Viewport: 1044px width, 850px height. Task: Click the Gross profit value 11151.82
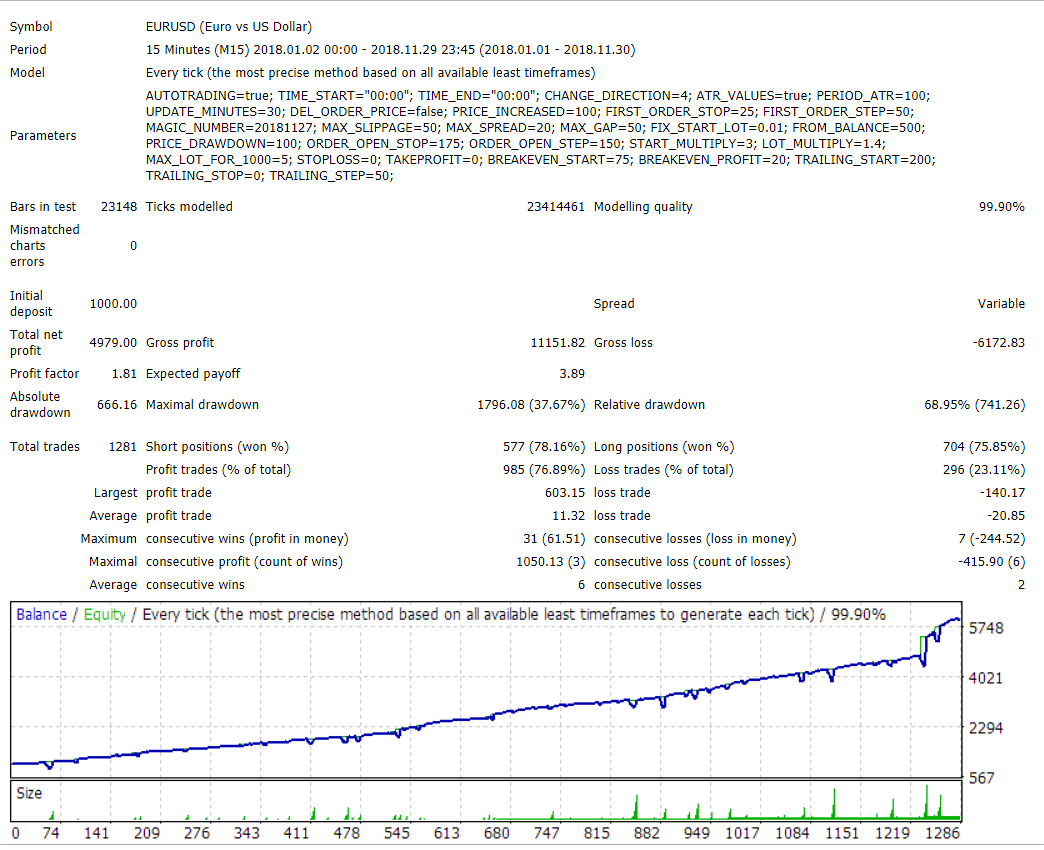pyautogui.click(x=557, y=343)
